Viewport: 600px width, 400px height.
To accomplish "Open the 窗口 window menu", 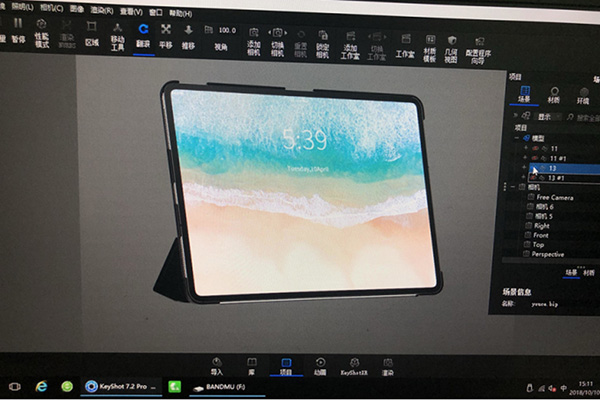I will coord(156,12).
